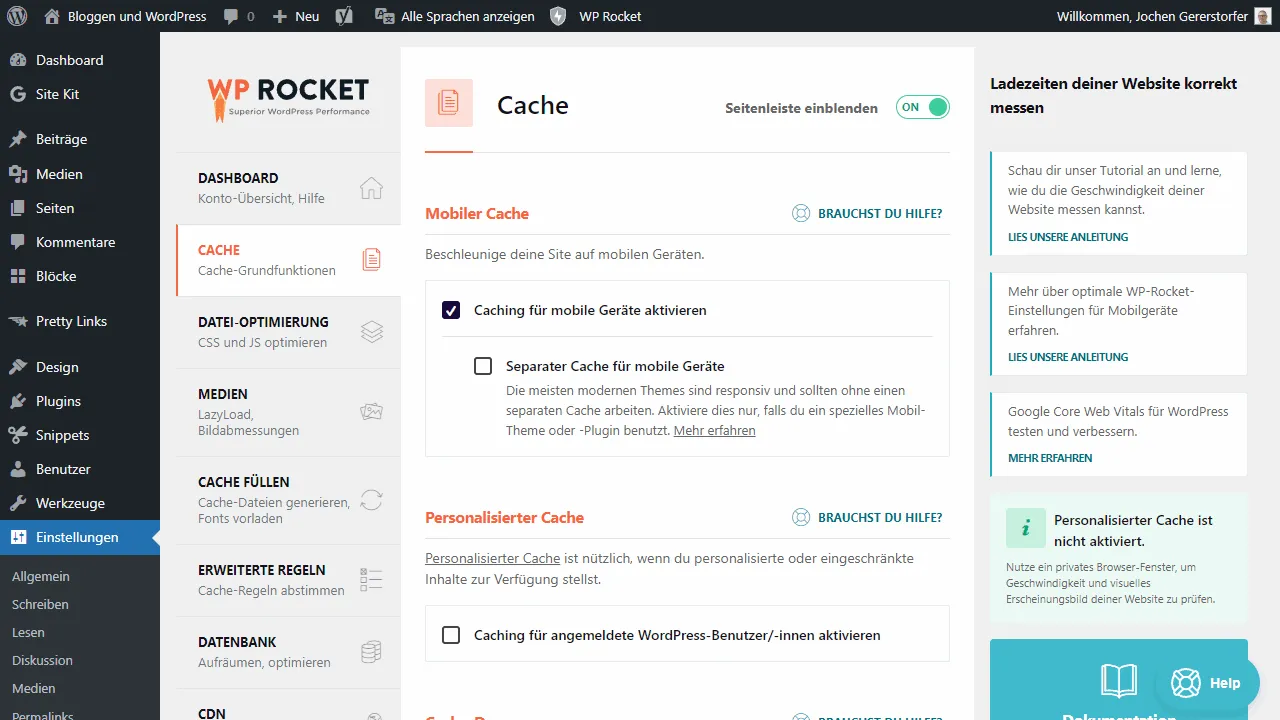Click the Plugins plug icon

click(18, 401)
